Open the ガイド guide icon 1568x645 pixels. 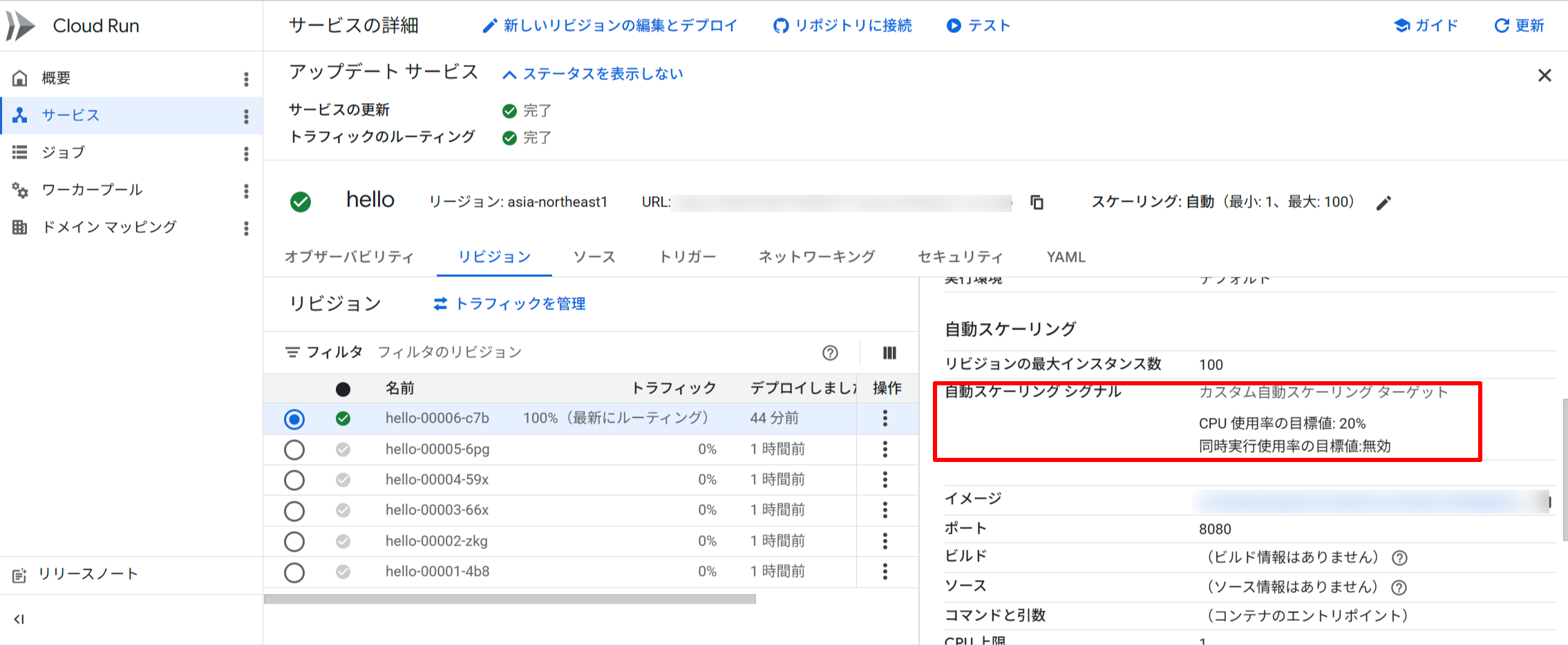coord(1402,26)
